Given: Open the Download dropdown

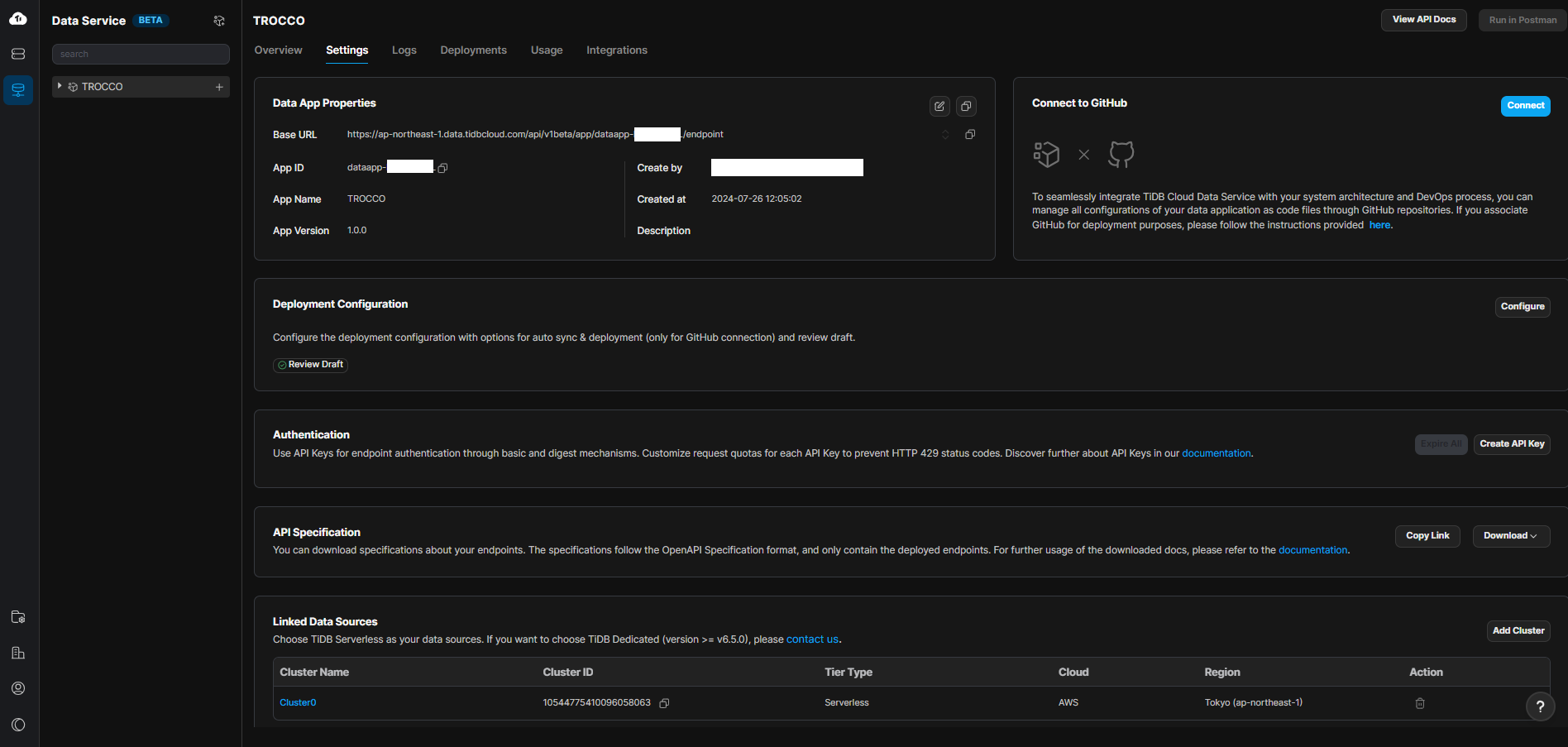Looking at the screenshot, I should [x=1511, y=536].
